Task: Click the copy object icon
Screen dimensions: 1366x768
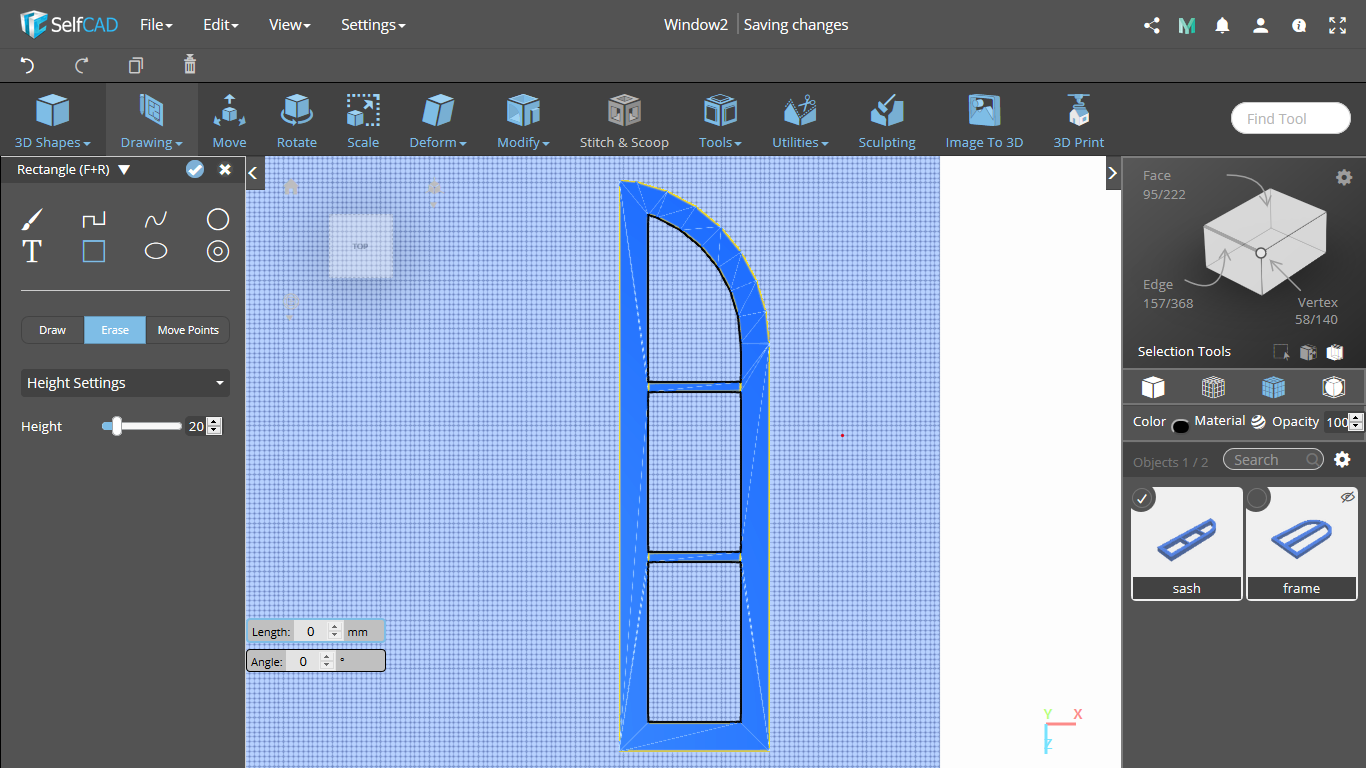Action: click(x=136, y=66)
